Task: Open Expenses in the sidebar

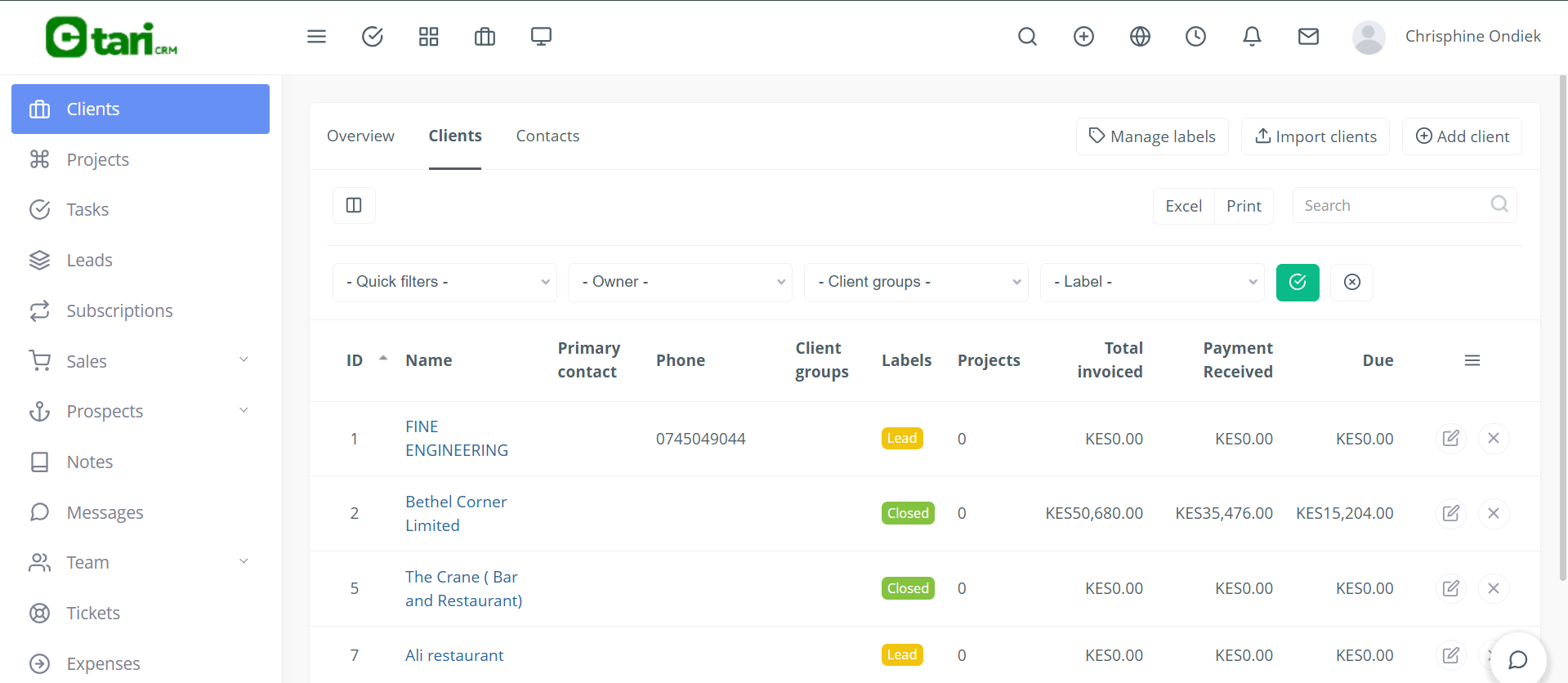Action: point(141,663)
